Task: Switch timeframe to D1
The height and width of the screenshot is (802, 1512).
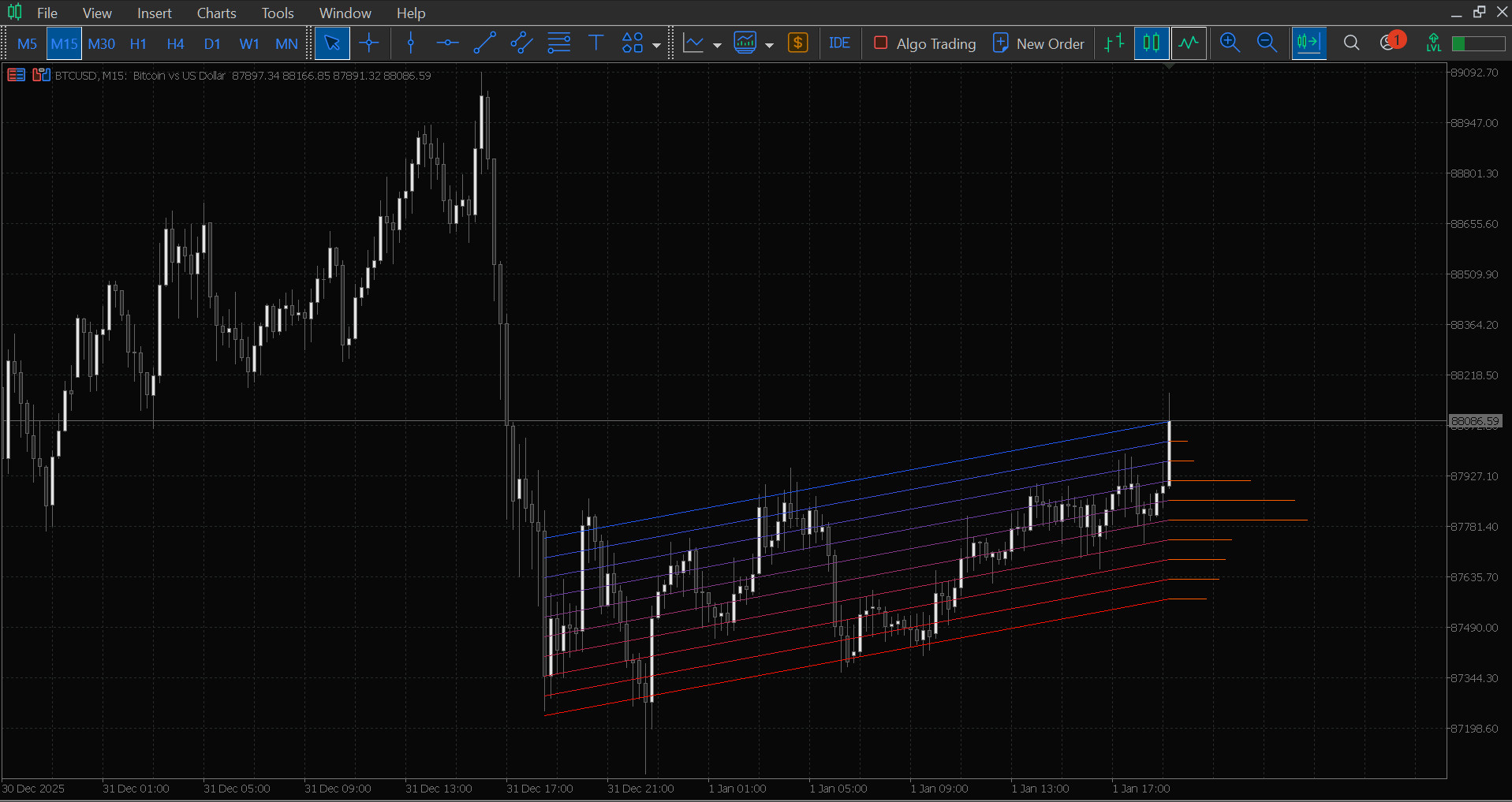Action: coord(212,44)
